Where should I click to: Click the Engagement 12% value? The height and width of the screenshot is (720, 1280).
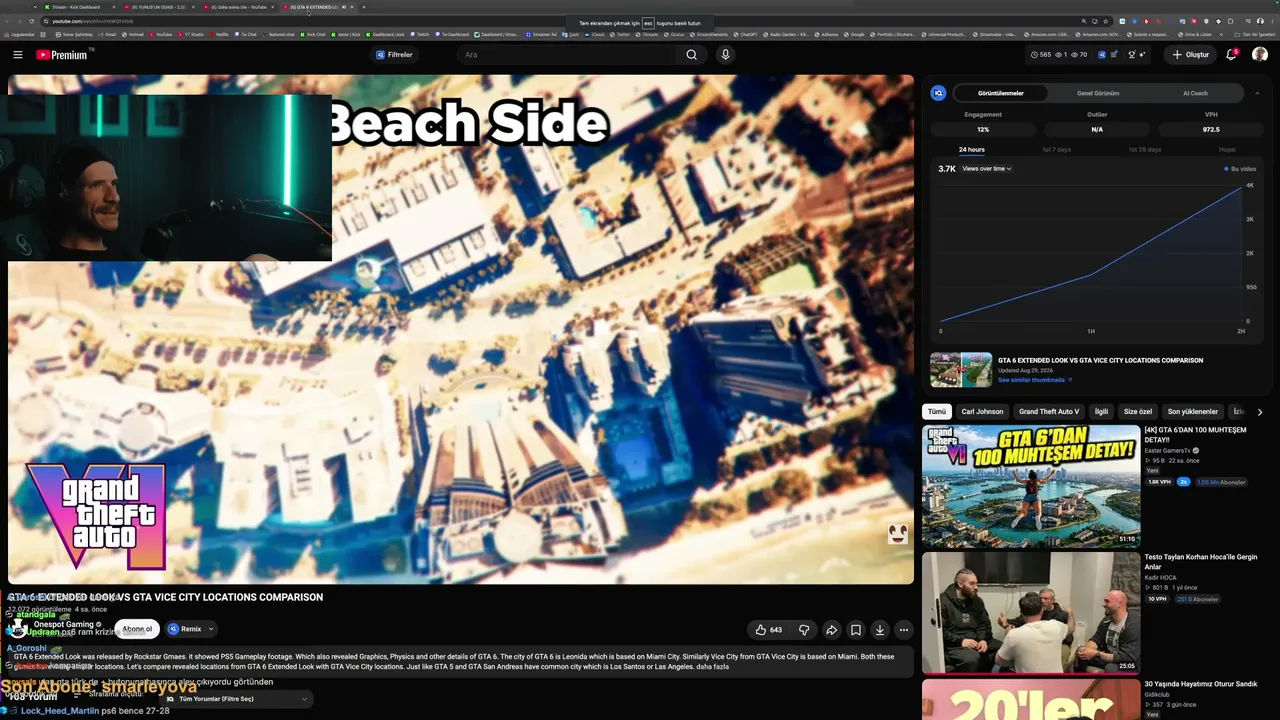[x=983, y=130]
